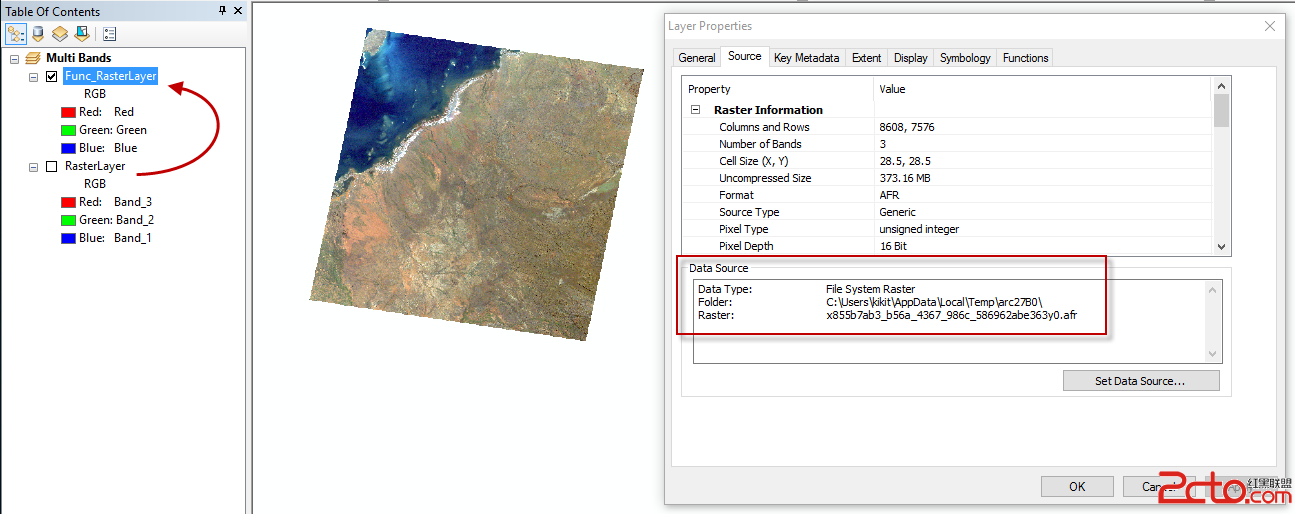Click the Multi Bands data frame icon
1295x514 pixels.
[x=33, y=58]
